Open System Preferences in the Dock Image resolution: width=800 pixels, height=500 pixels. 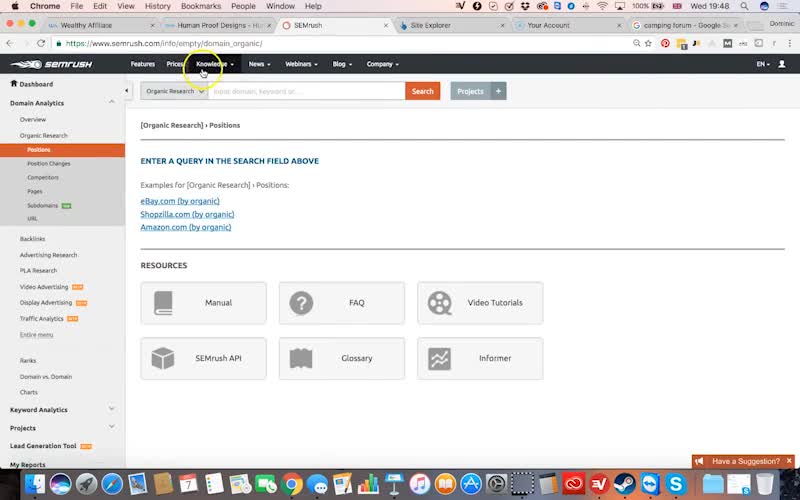(496, 484)
